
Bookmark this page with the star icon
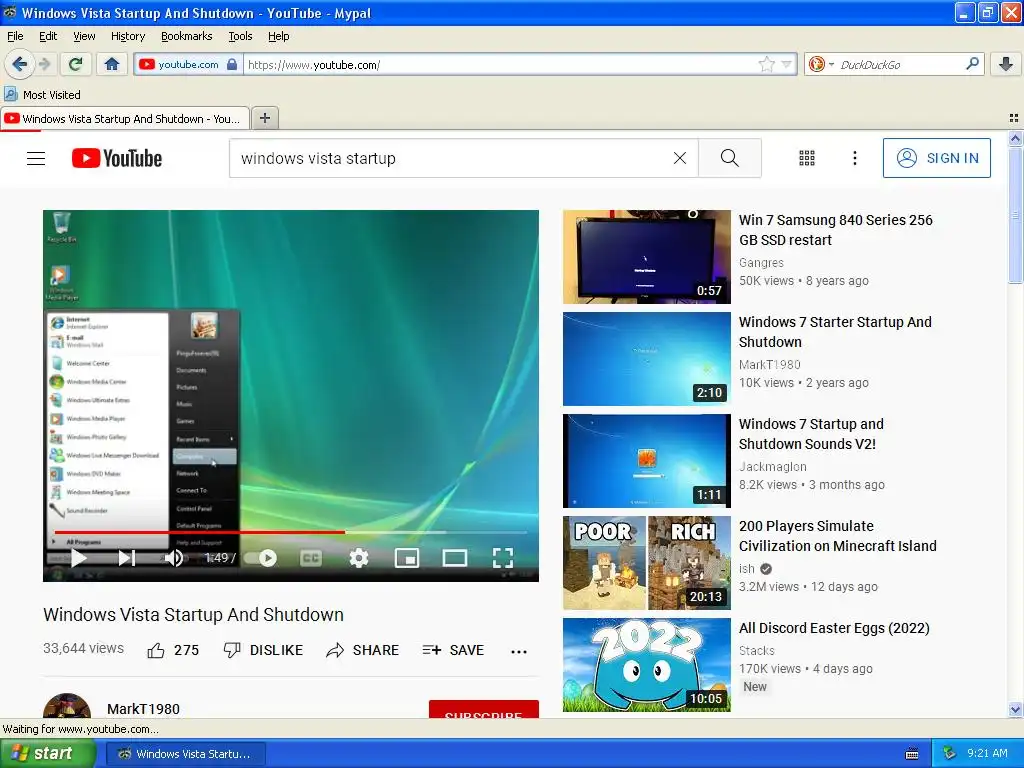pos(767,64)
